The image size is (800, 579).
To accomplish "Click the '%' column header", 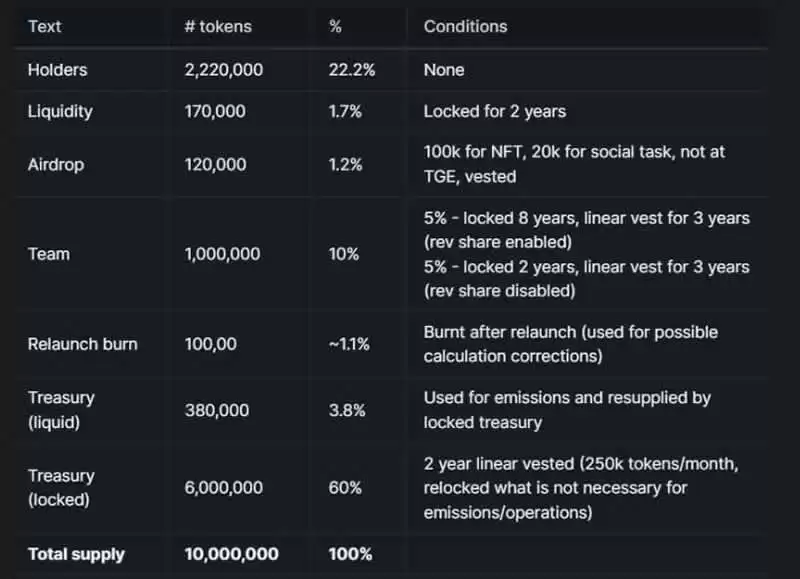I will pyautogui.click(x=335, y=26).
